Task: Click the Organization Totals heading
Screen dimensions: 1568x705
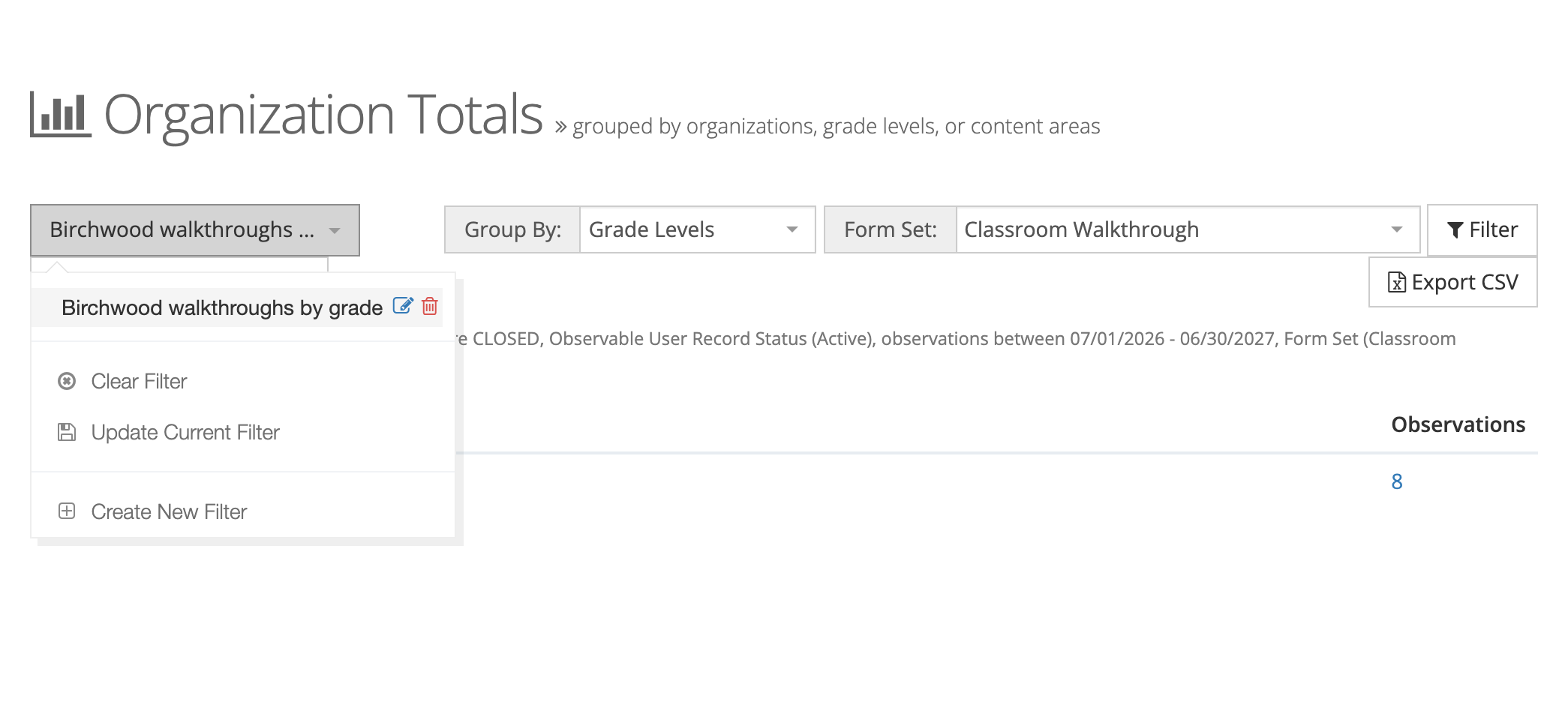Action: [323, 115]
